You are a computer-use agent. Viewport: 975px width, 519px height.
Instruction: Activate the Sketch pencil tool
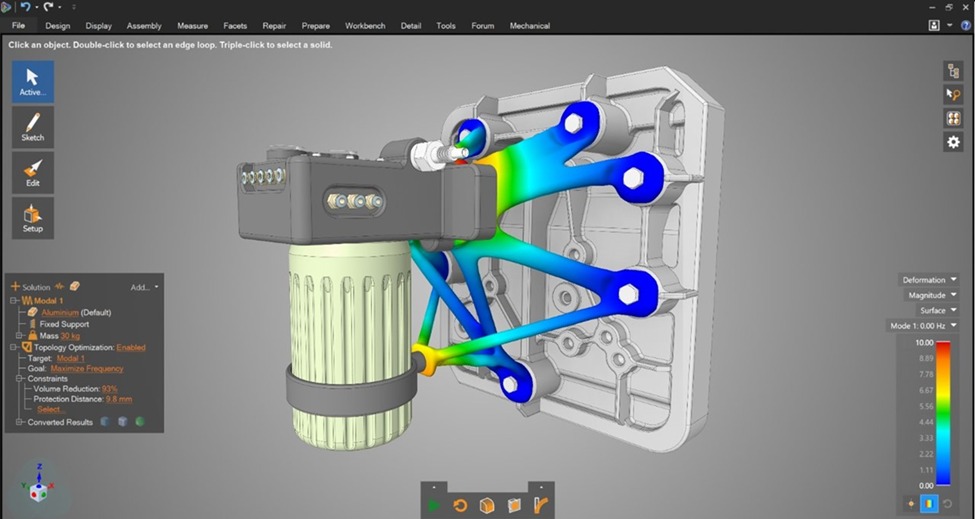click(32, 126)
